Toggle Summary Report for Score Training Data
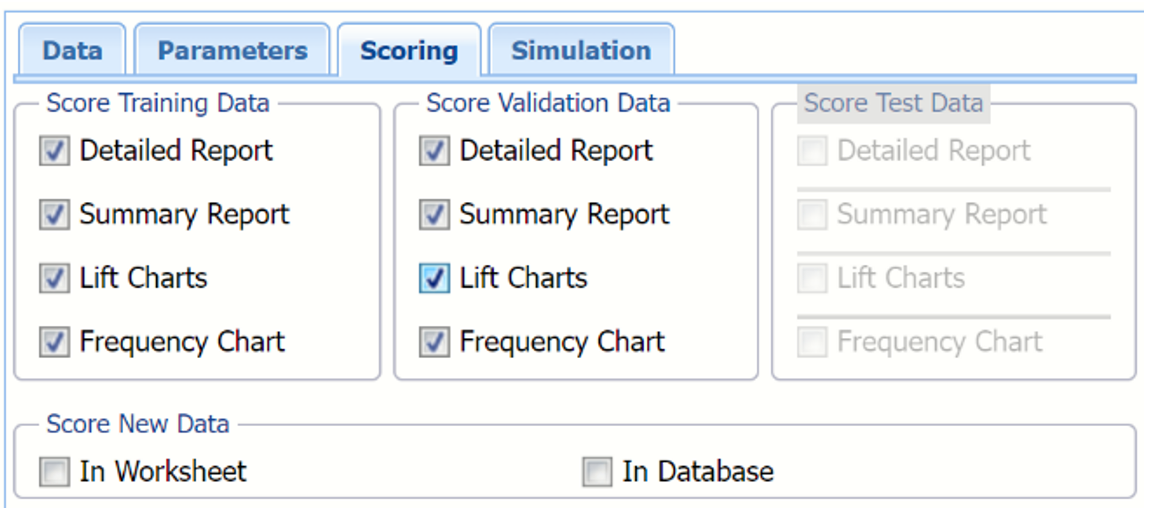This screenshot has width=1152, height=508. pos(54,215)
